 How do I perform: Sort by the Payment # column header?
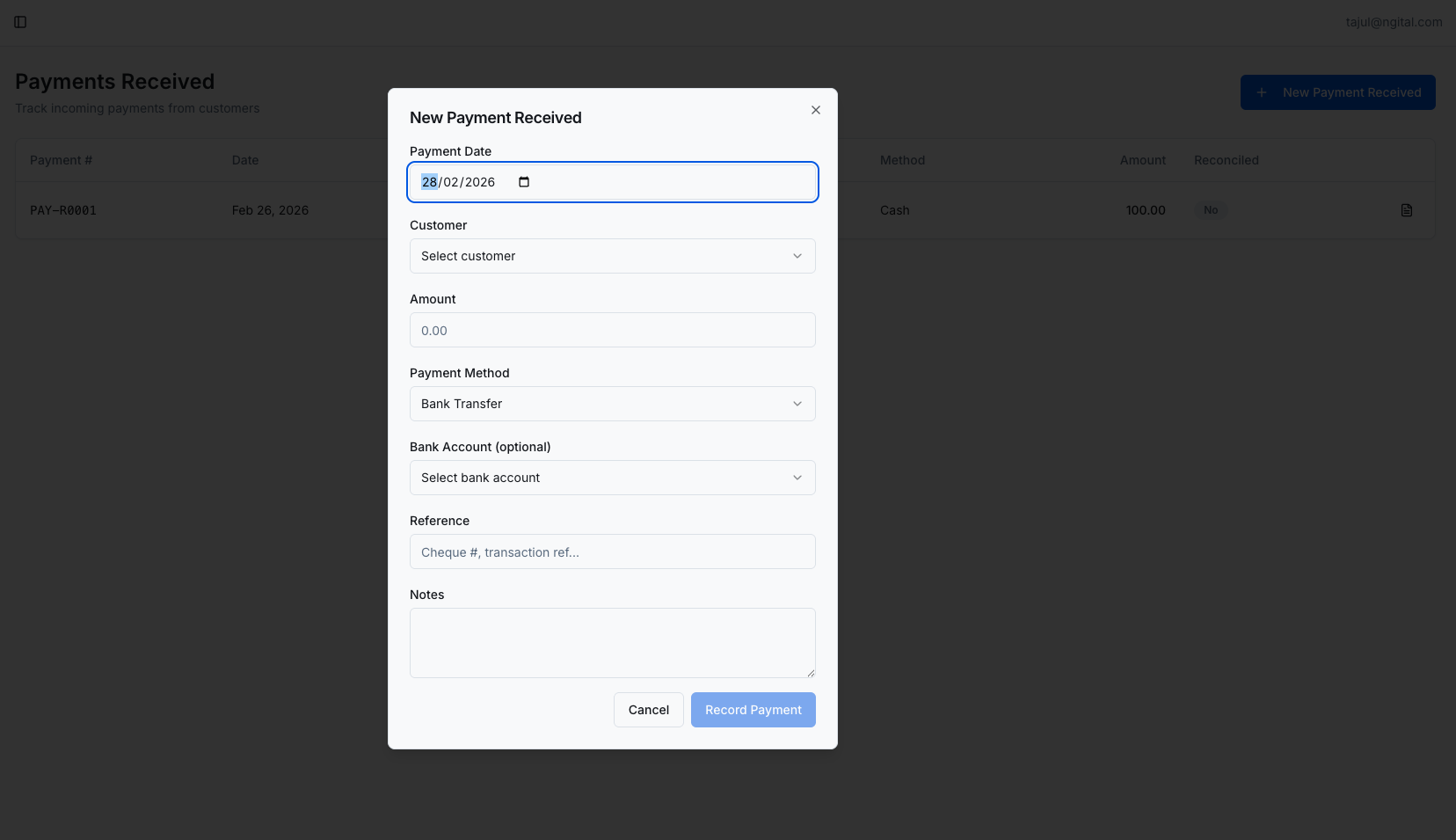(x=61, y=160)
